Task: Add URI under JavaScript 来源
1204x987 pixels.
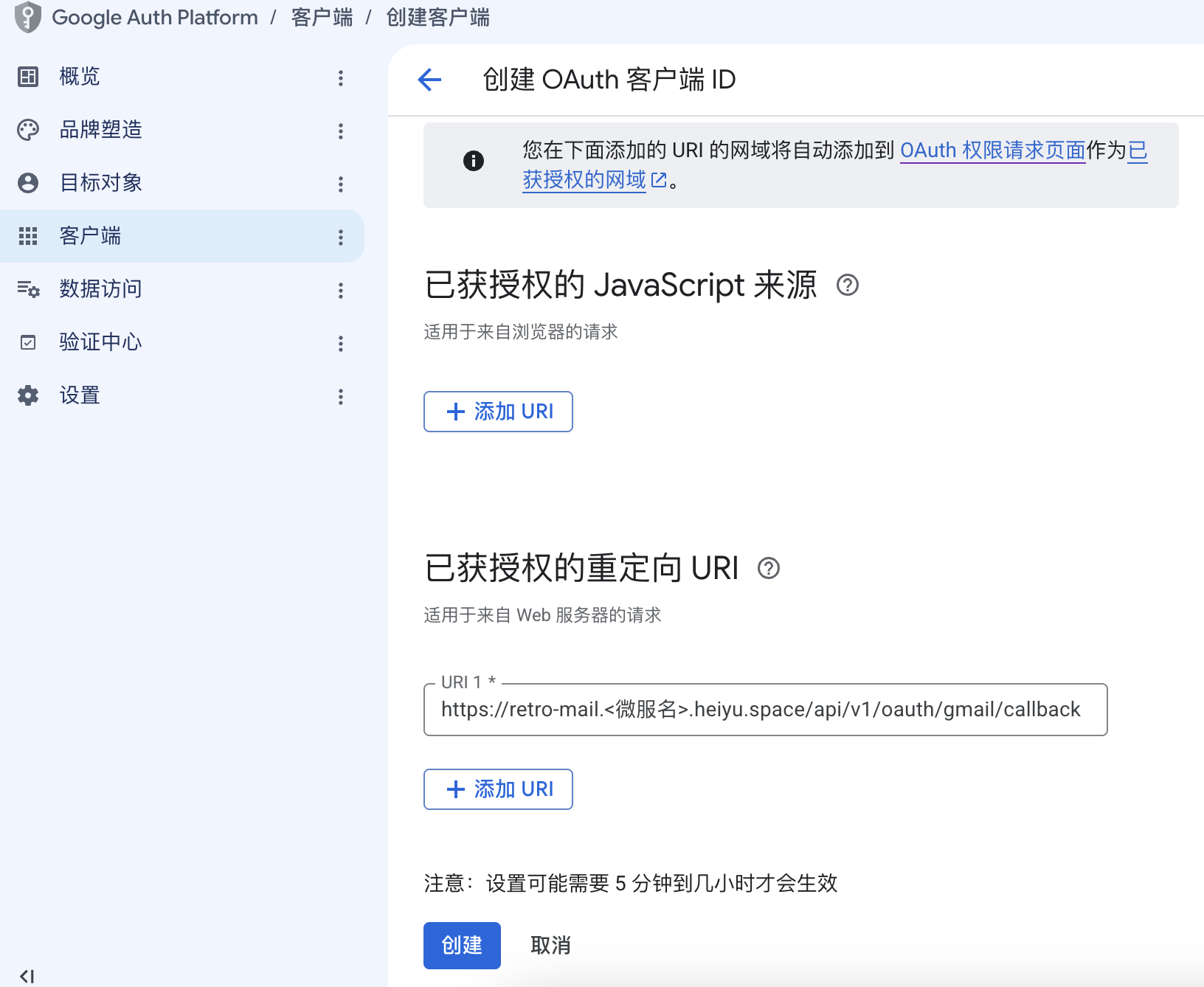Action: (498, 412)
